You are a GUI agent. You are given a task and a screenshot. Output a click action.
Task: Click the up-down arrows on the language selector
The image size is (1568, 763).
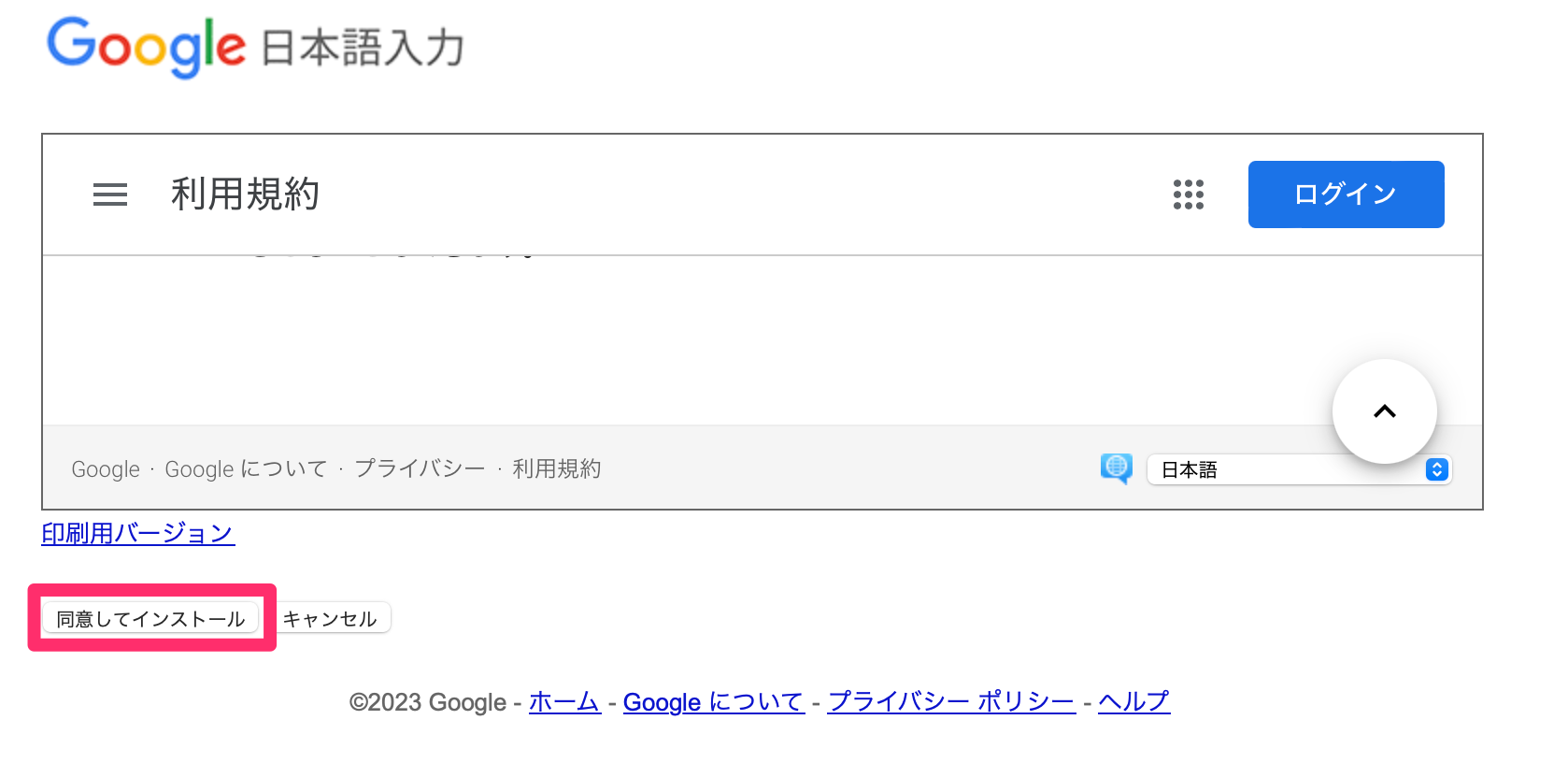coord(1437,469)
